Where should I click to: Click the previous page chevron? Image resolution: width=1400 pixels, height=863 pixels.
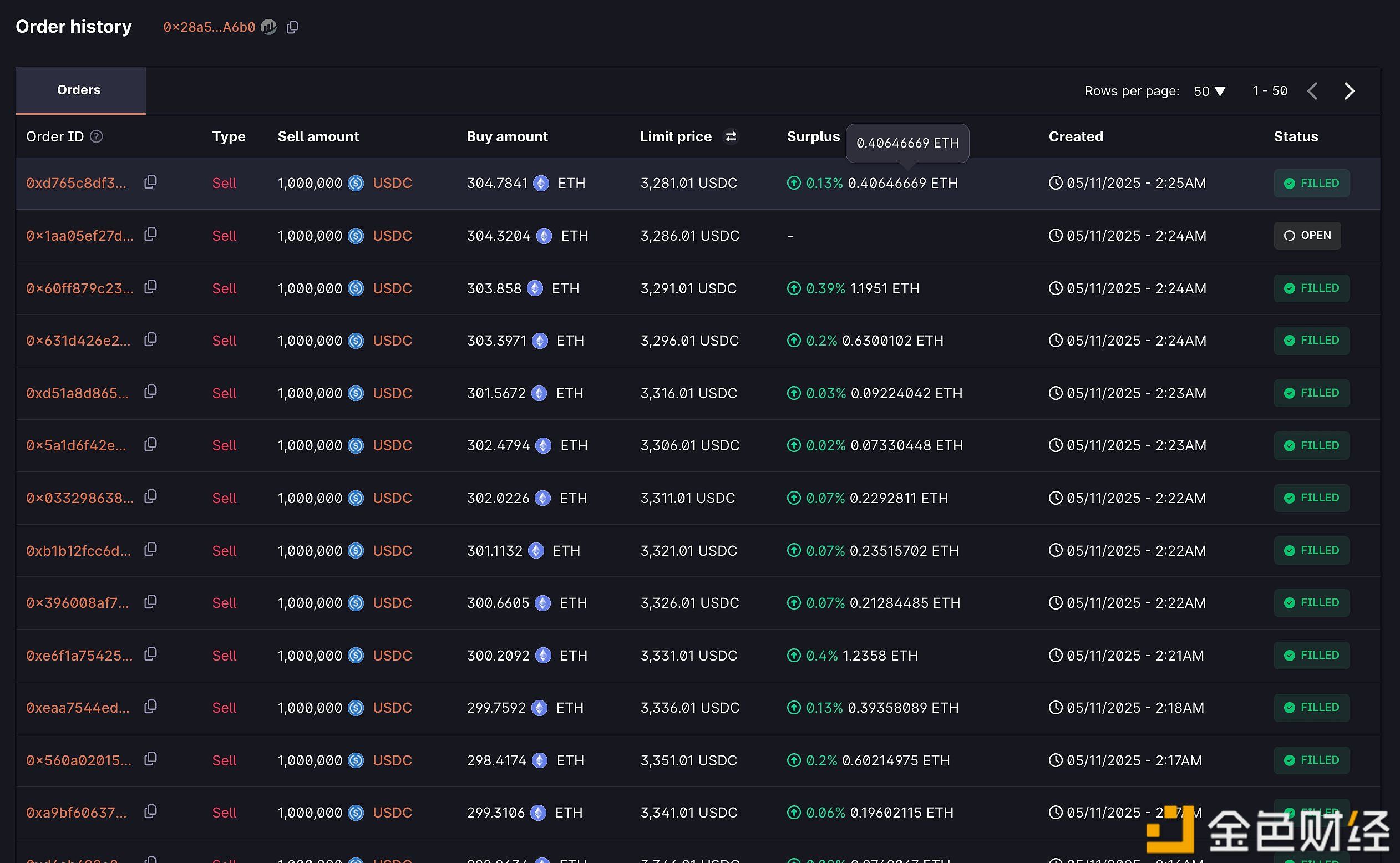1313,91
